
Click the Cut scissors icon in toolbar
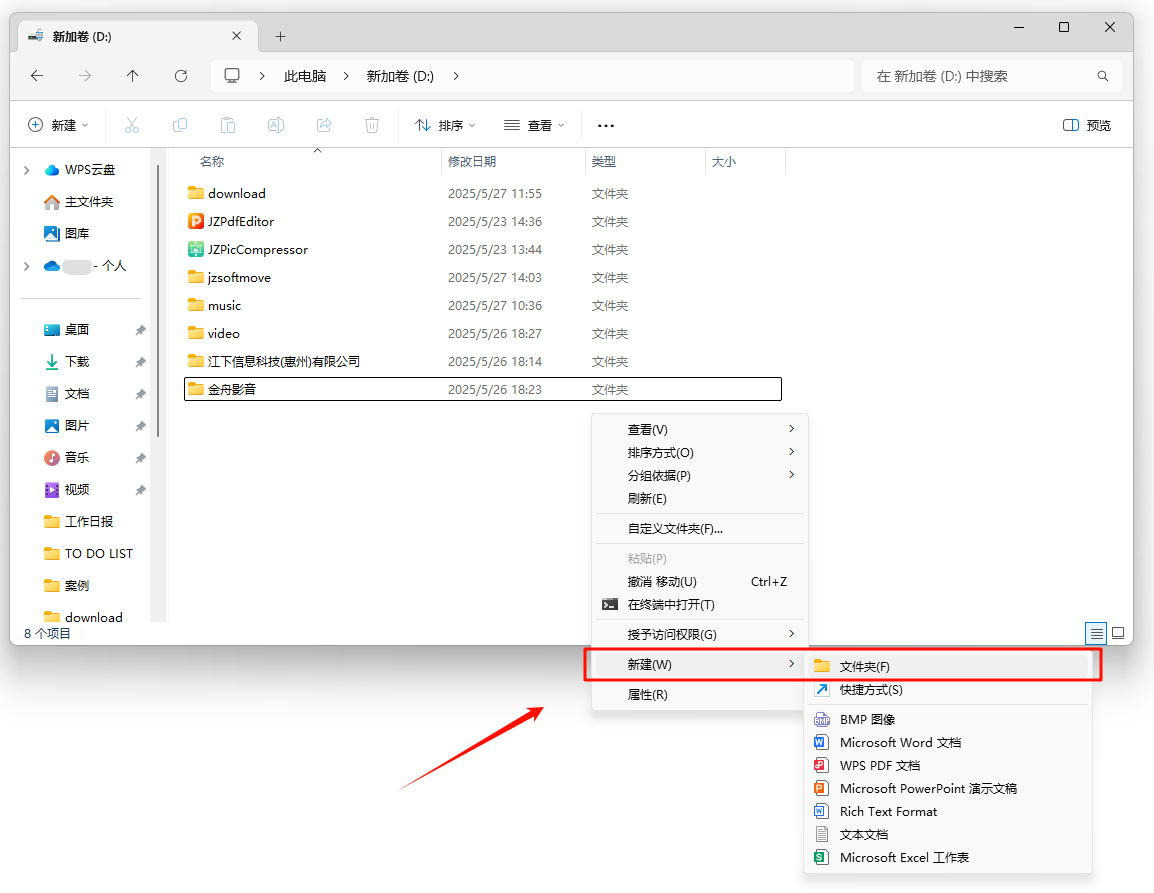coord(132,125)
